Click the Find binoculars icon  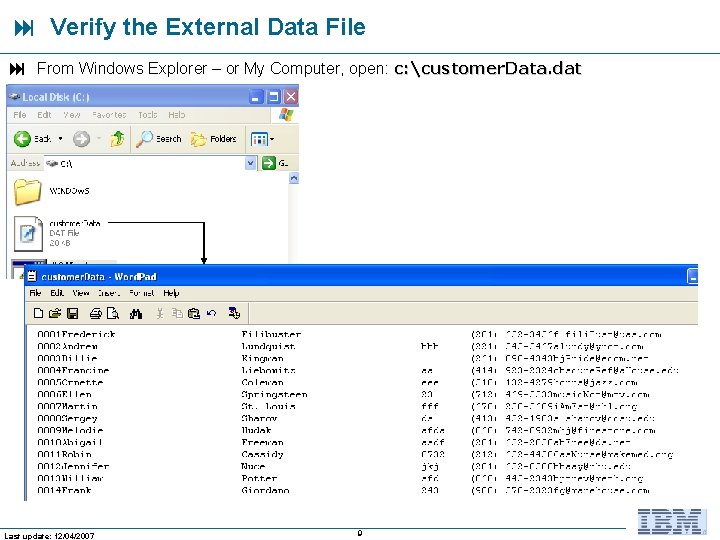pos(136,314)
